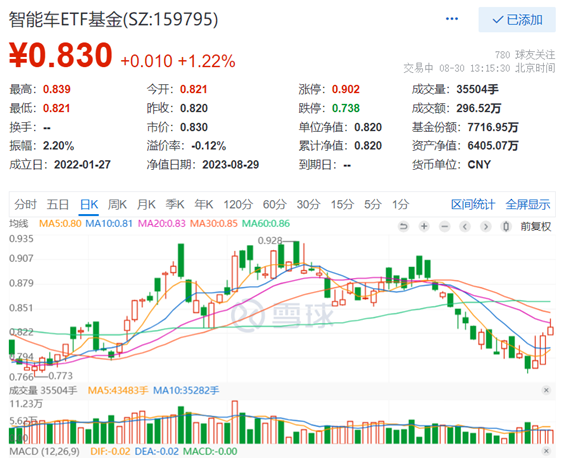
Task: Switch to the 60分 interval tab
Action: [275, 204]
